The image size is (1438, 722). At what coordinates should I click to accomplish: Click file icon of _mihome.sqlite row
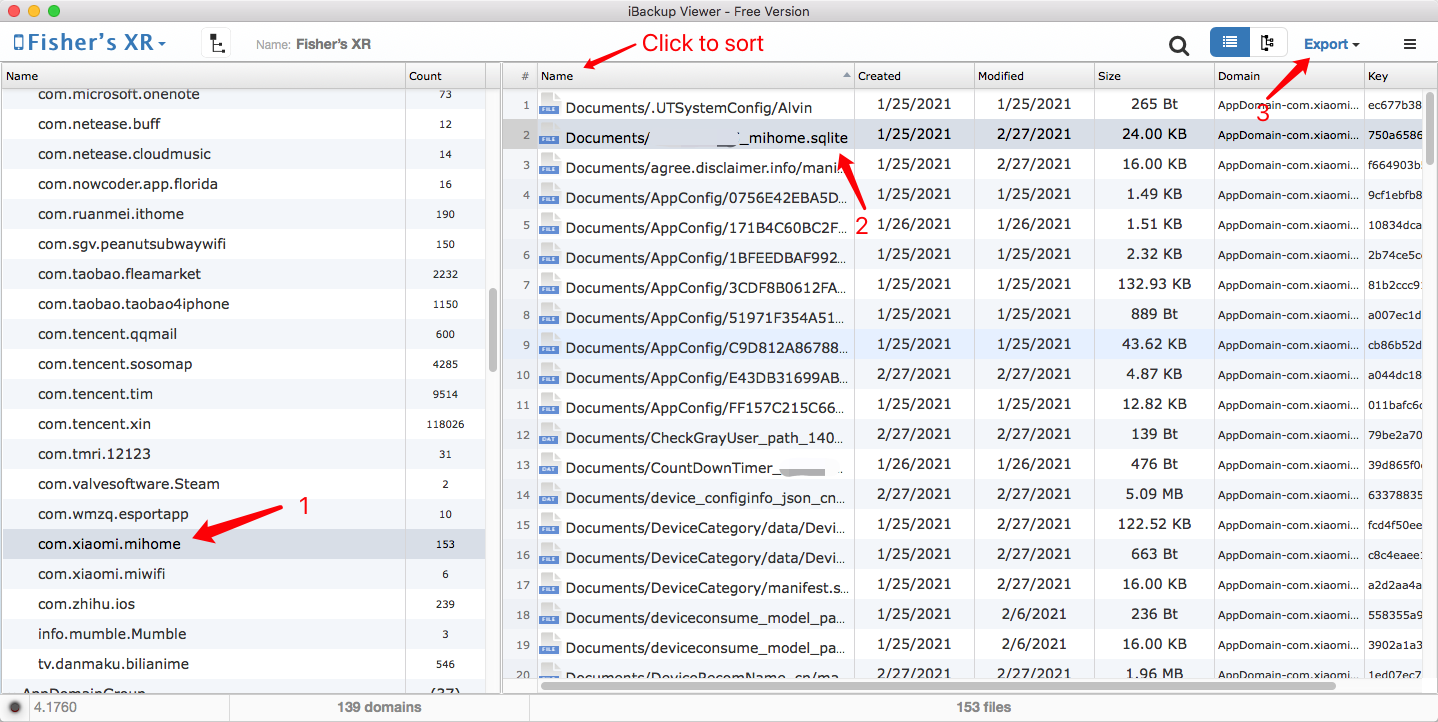tap(549, 134)
